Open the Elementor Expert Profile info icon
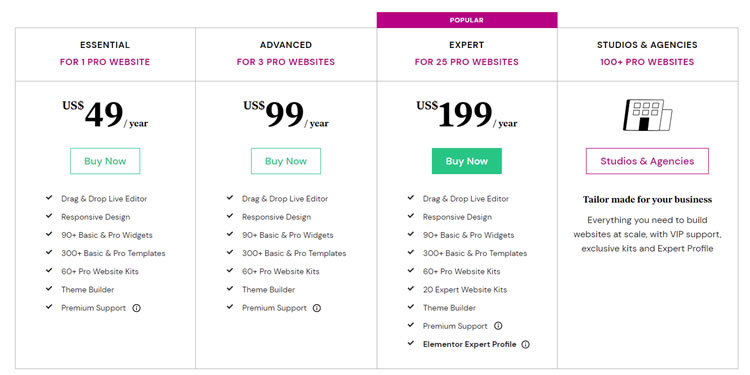750x375 pixels. 526,344
